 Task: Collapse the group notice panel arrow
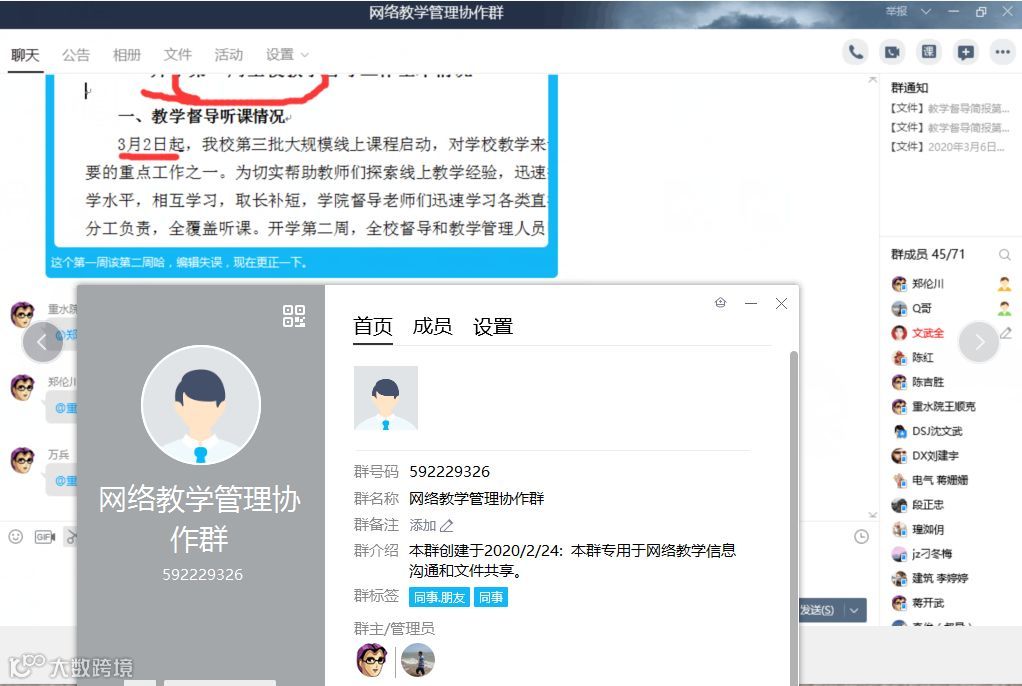873,80
